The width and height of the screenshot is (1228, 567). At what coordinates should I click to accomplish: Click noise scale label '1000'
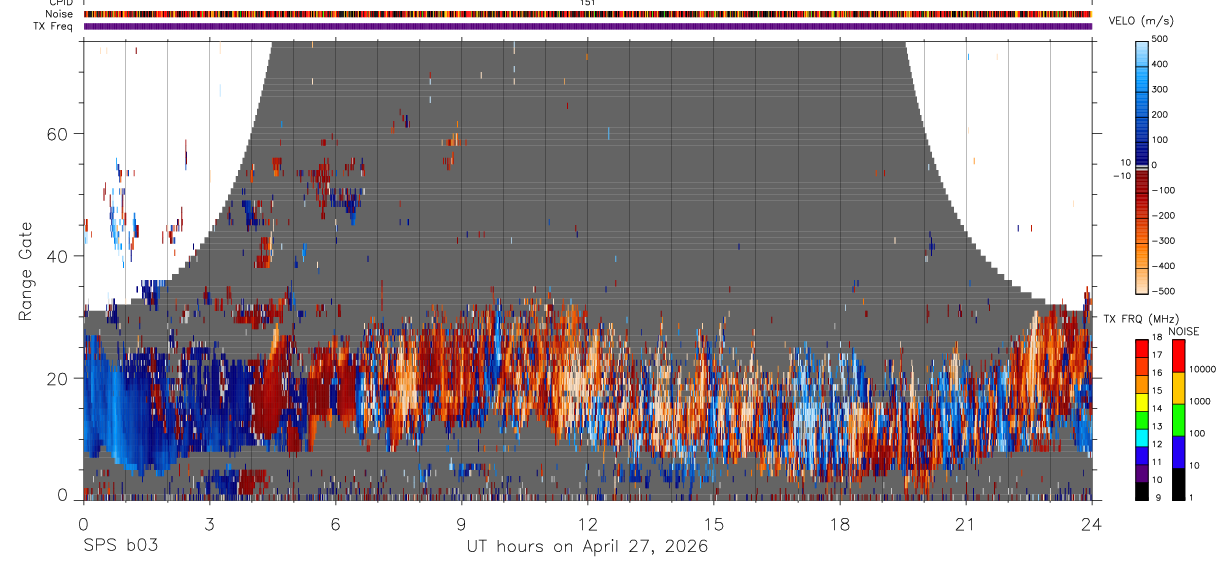[1200, 400]
